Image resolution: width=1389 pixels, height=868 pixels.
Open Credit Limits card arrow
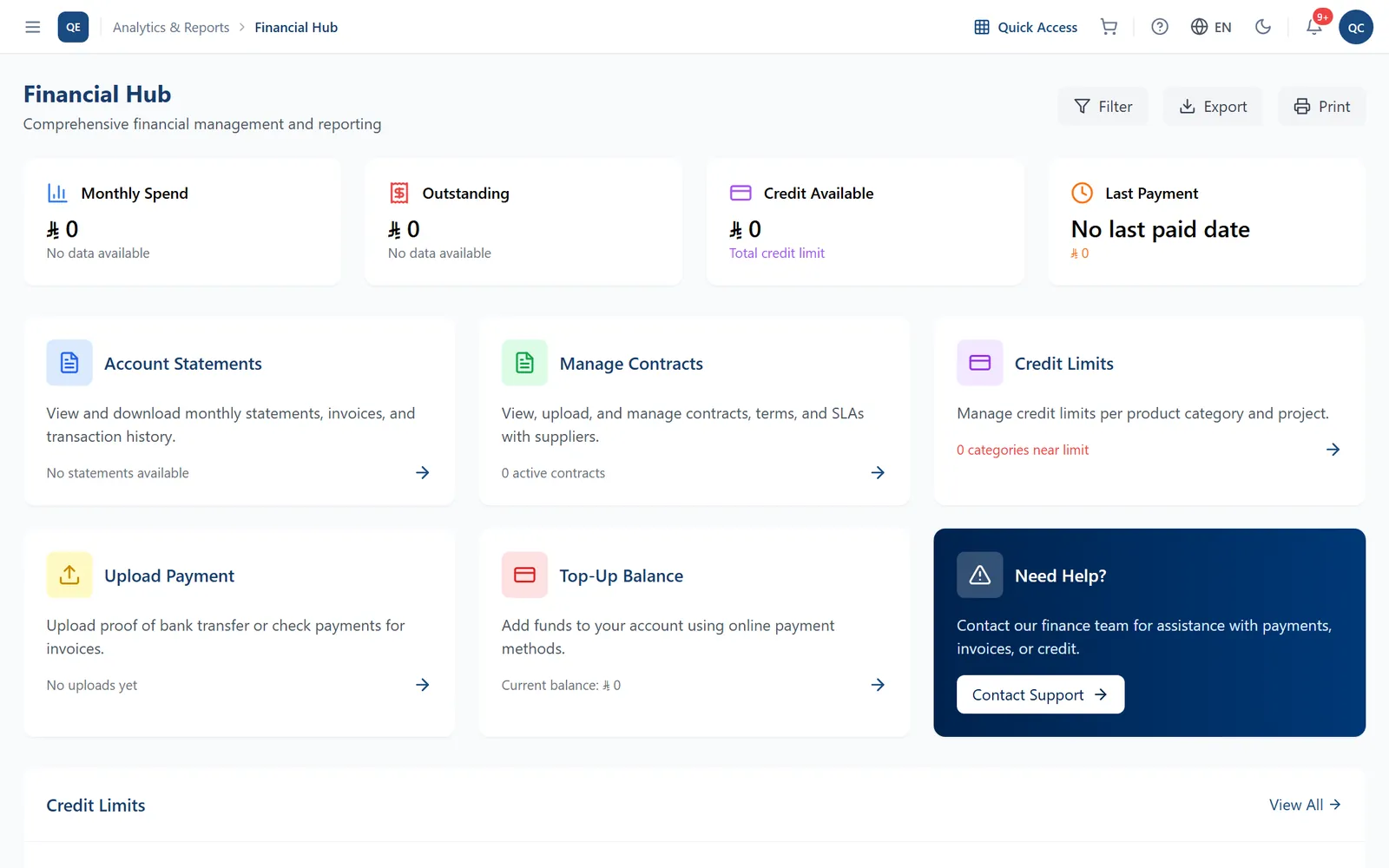1333,450
